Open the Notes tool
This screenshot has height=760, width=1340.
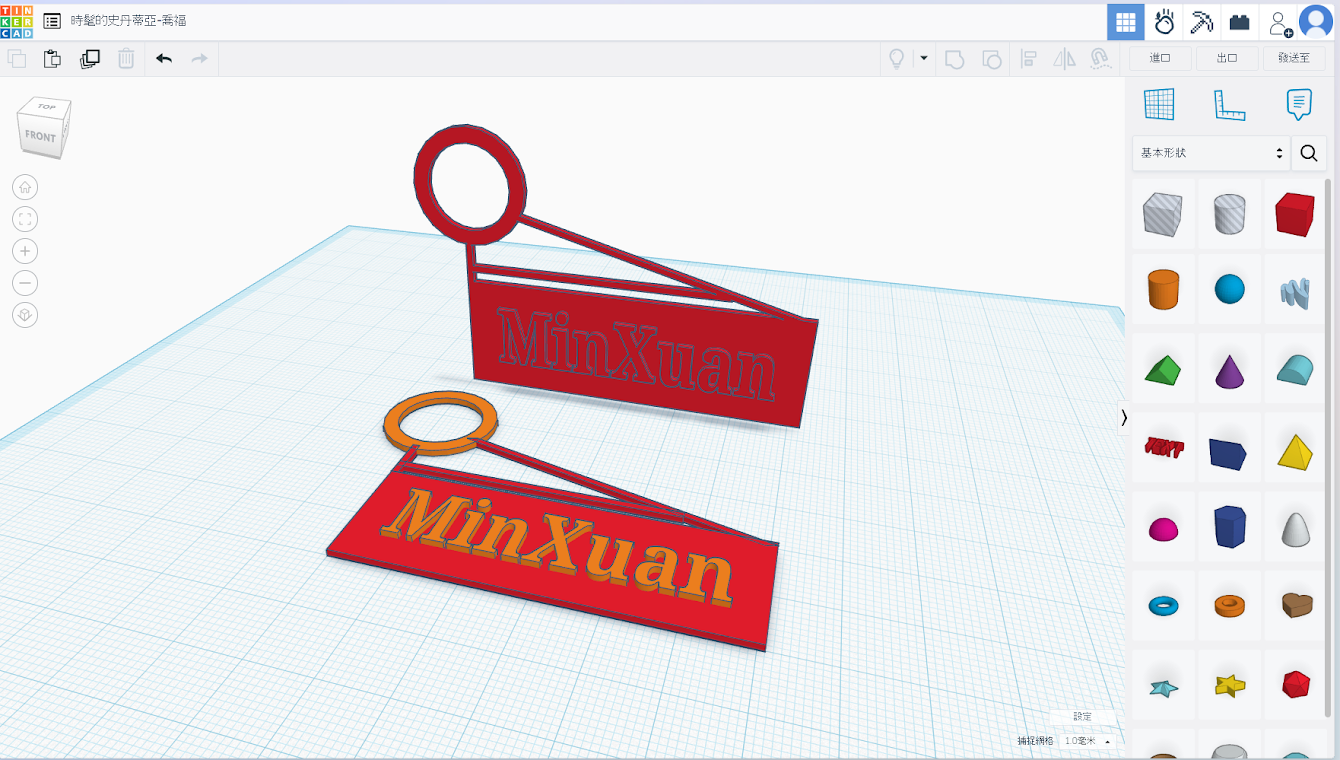tap(1298, 104)
